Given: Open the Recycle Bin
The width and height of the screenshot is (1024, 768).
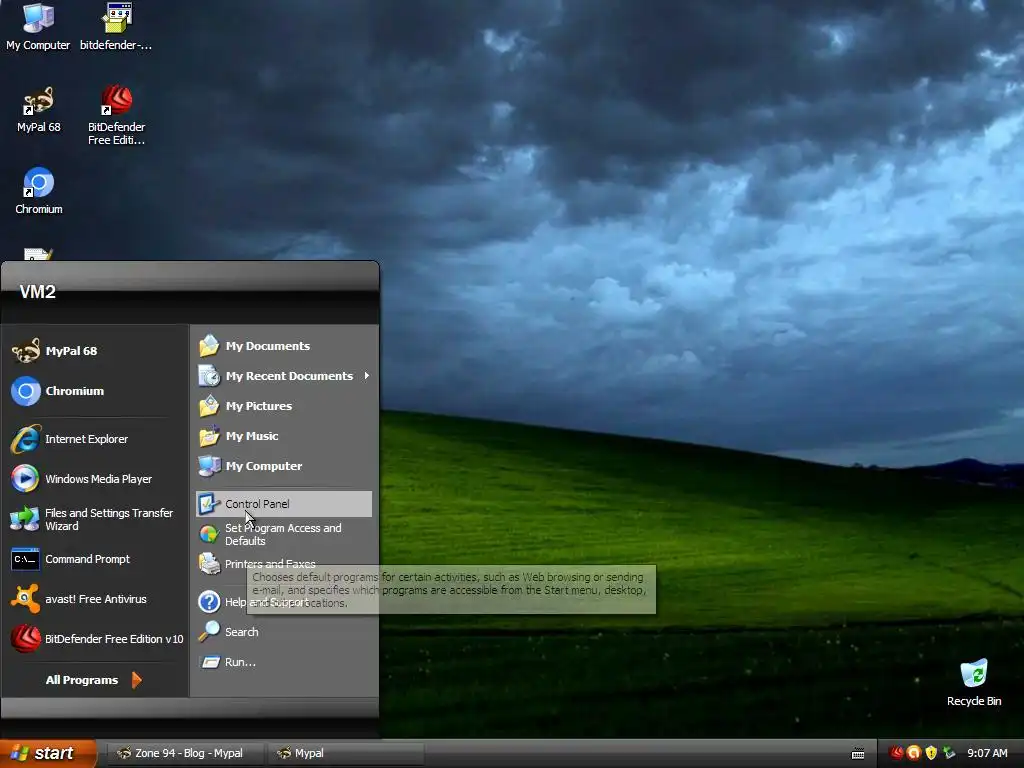Looking at the screenshot, I should click(x=974, y=683).
